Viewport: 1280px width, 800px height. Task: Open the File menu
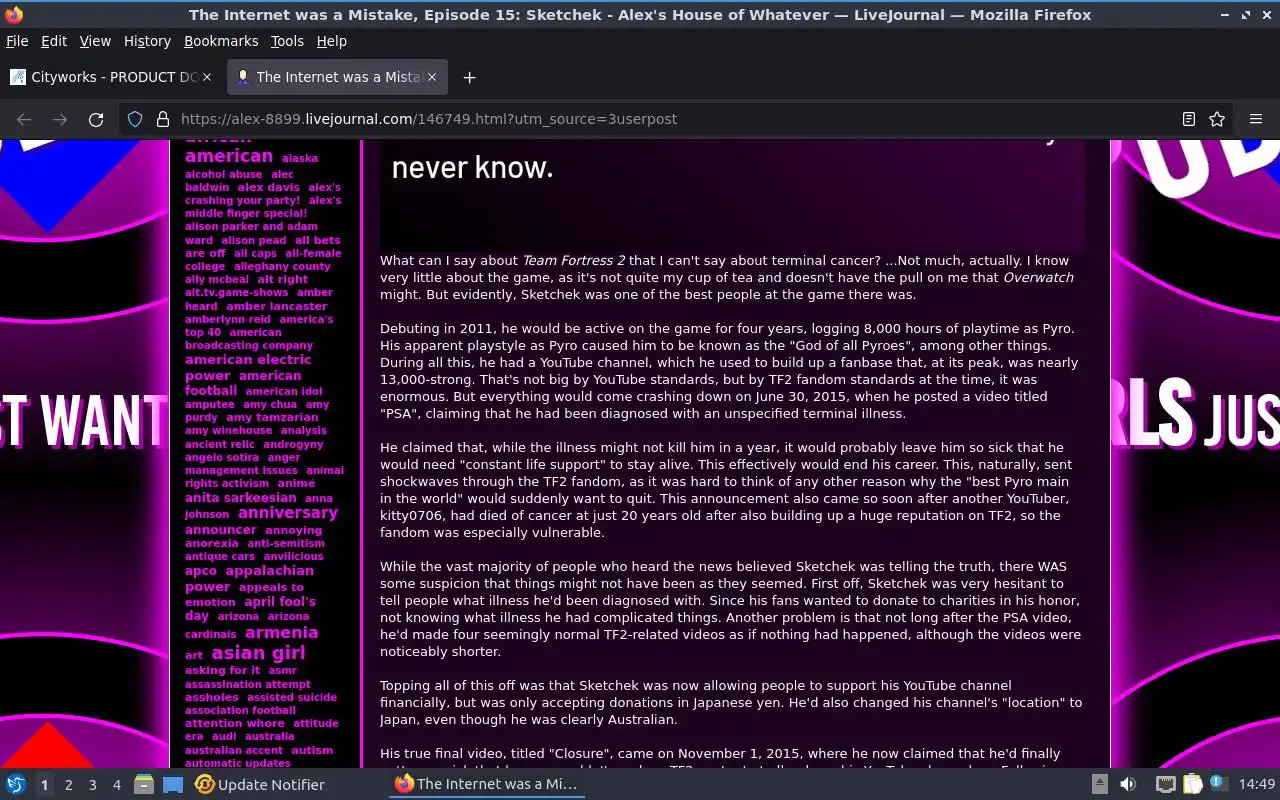point(17,41)
